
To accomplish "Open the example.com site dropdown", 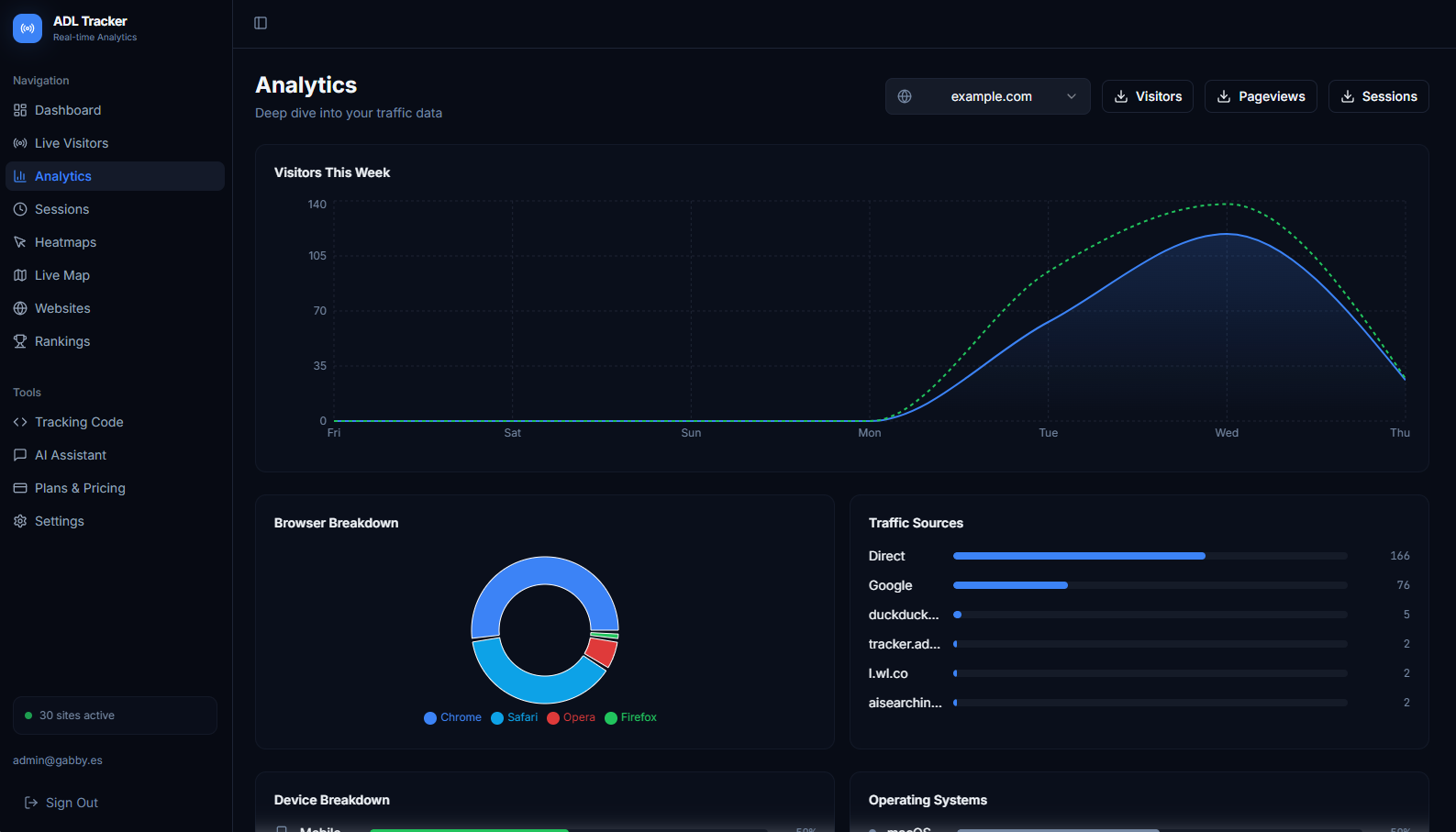I will tap(988, 96).
